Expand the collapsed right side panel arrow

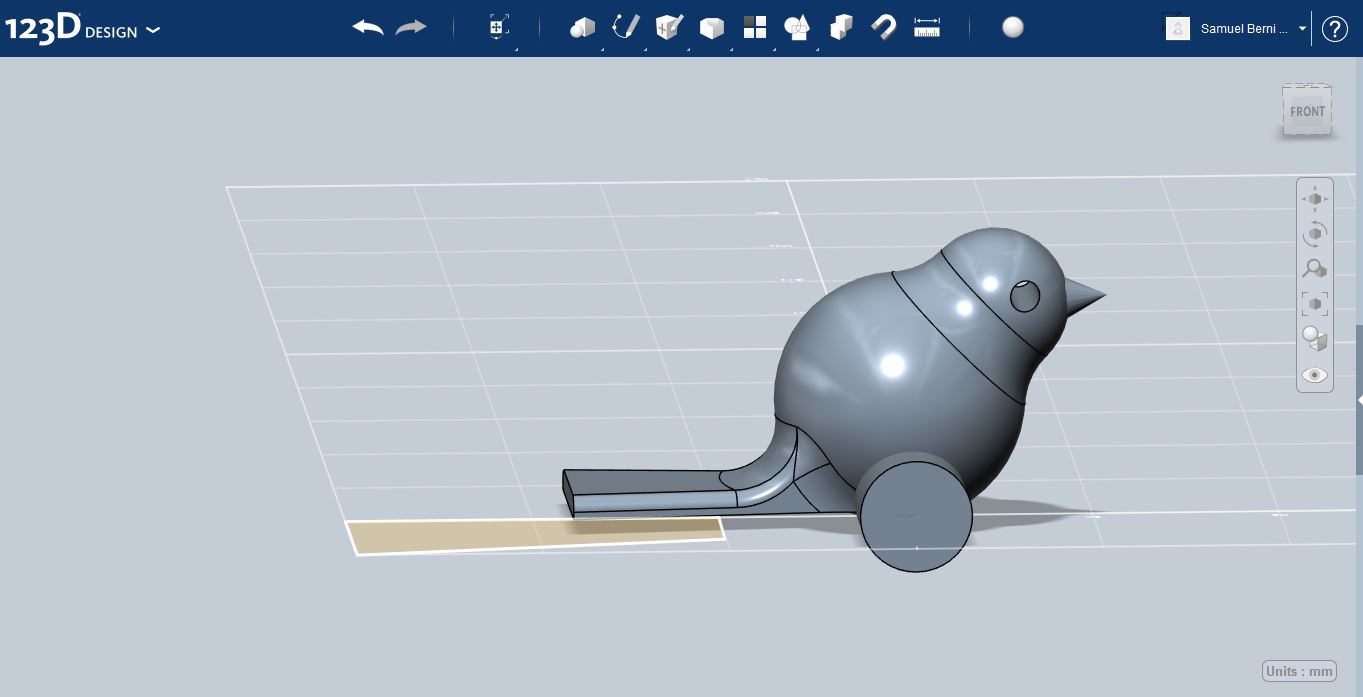[x=1359, y=400]
